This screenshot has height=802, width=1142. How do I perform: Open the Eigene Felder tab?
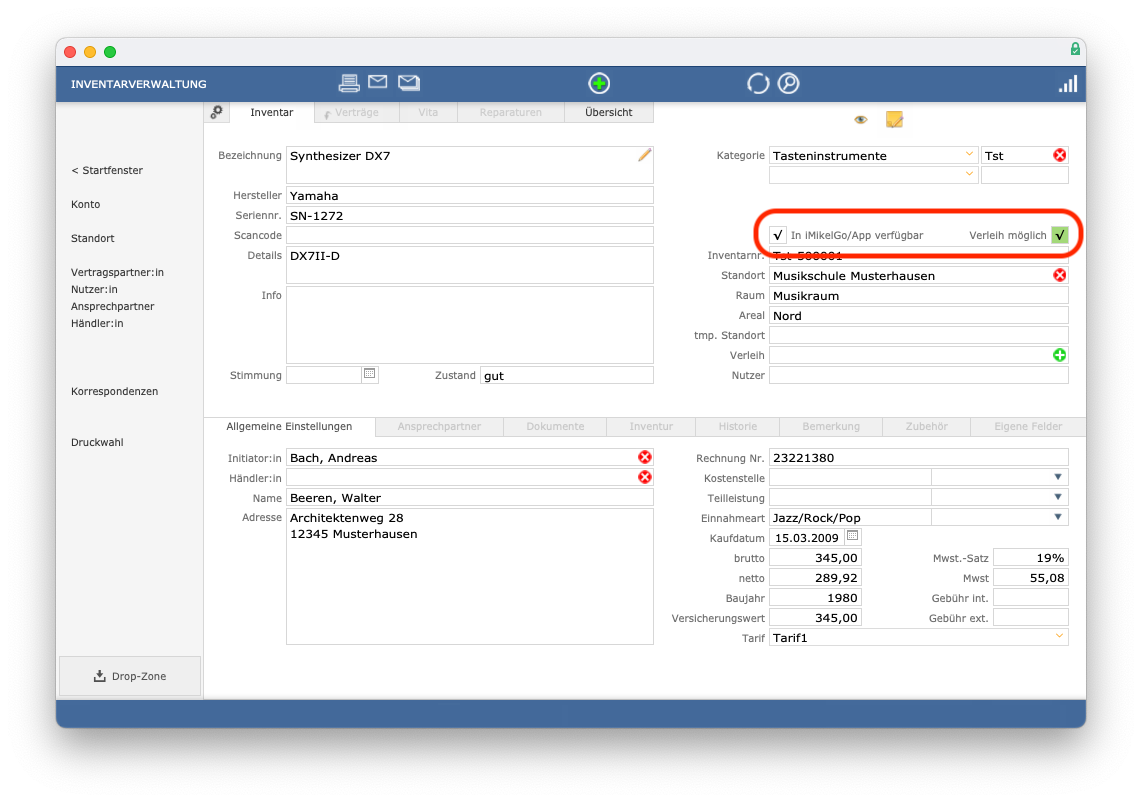click(x=1028, y=427)
